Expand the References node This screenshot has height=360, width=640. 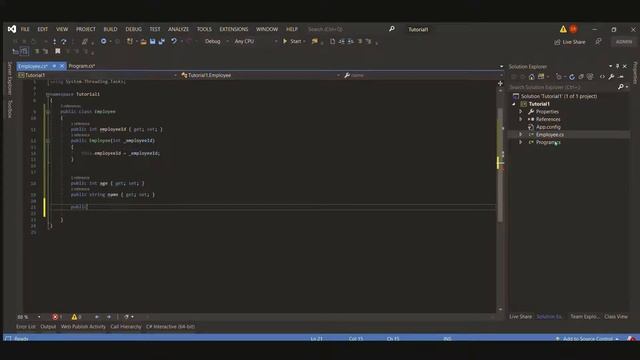[521, 119]
